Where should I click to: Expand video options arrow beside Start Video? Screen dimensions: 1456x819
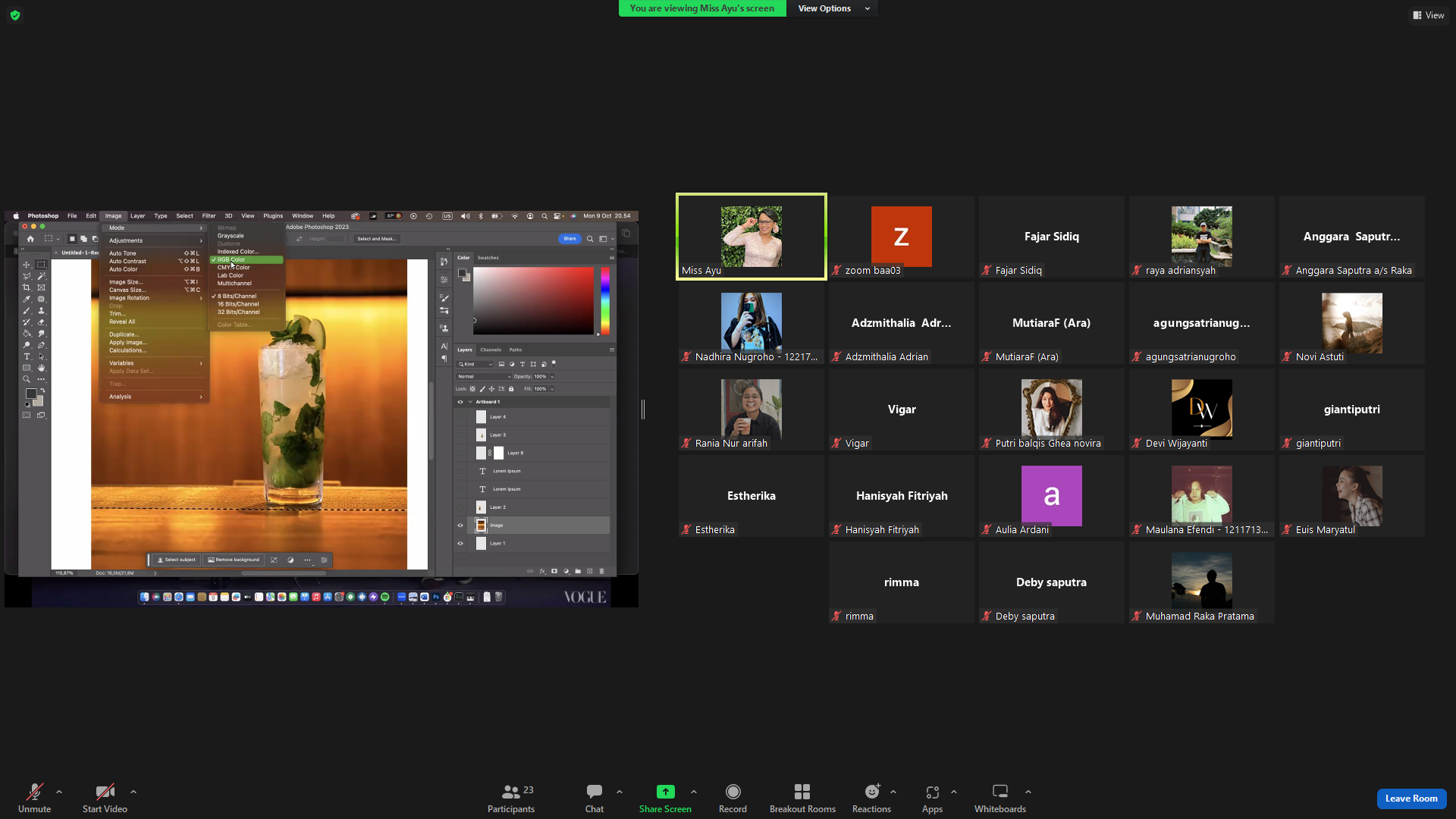pos(133,792)
